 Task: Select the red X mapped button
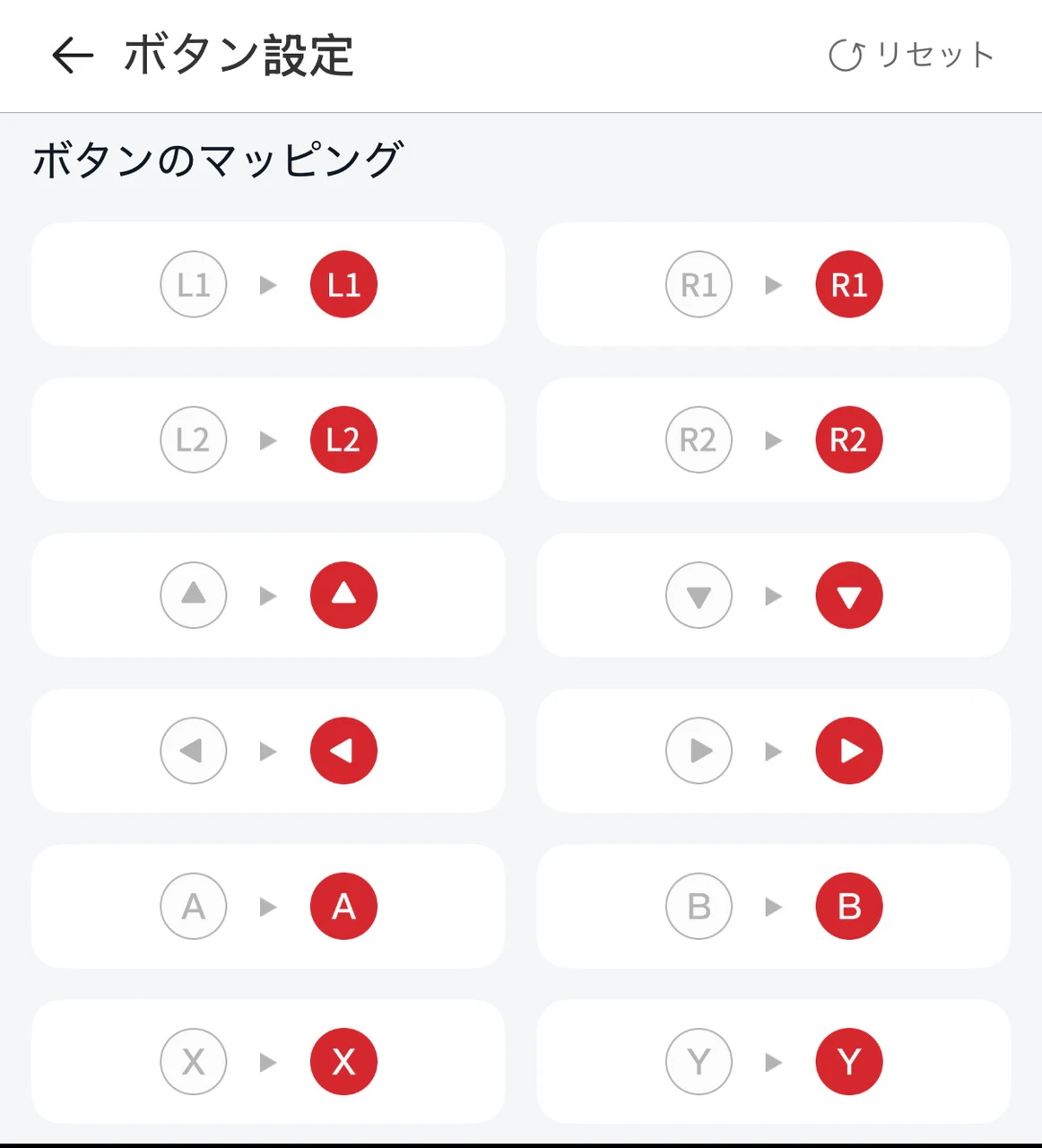343,1062
